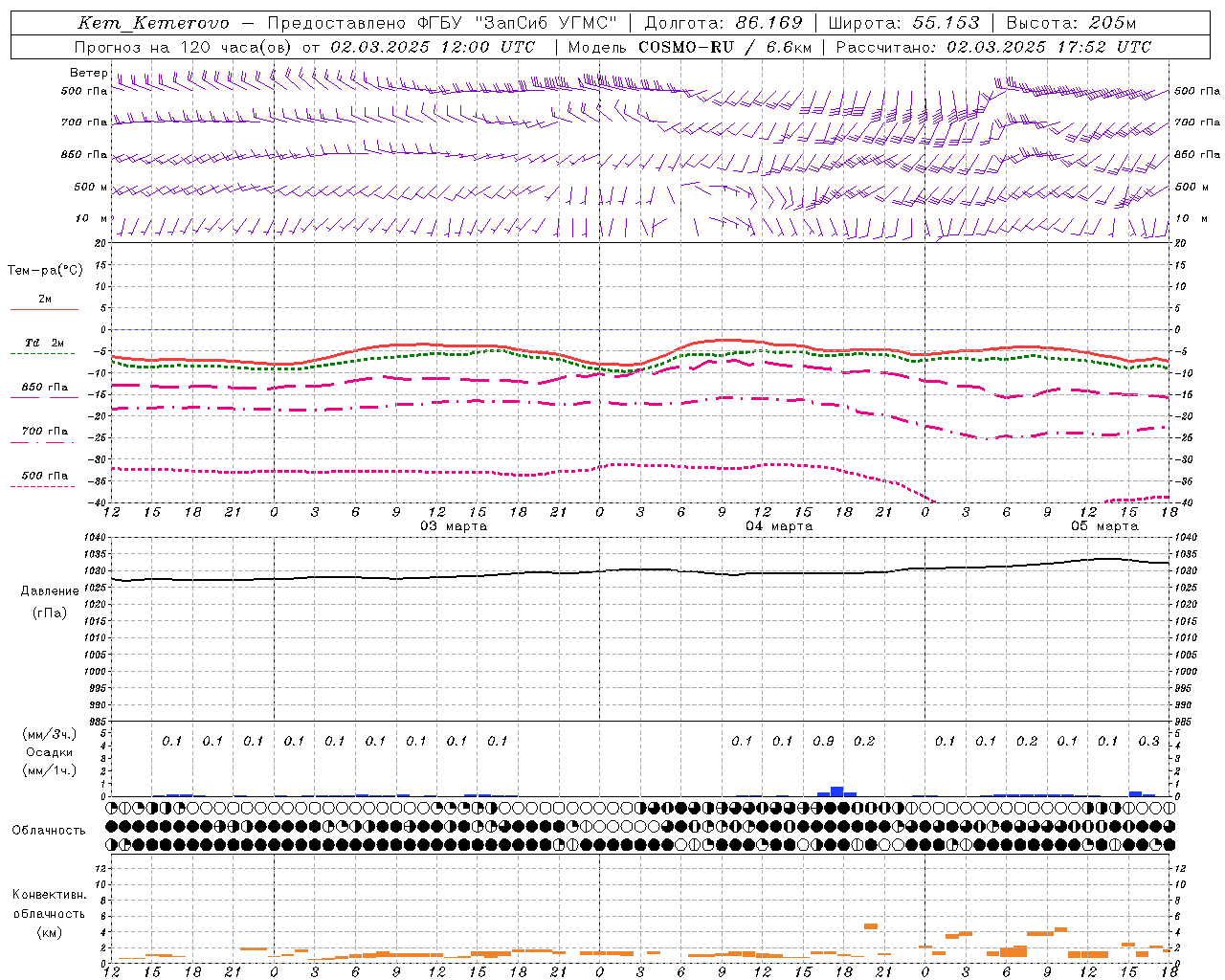Click the 'Рассчитано: 02.03.2025 17:52 UTC' timestamp

994,47
